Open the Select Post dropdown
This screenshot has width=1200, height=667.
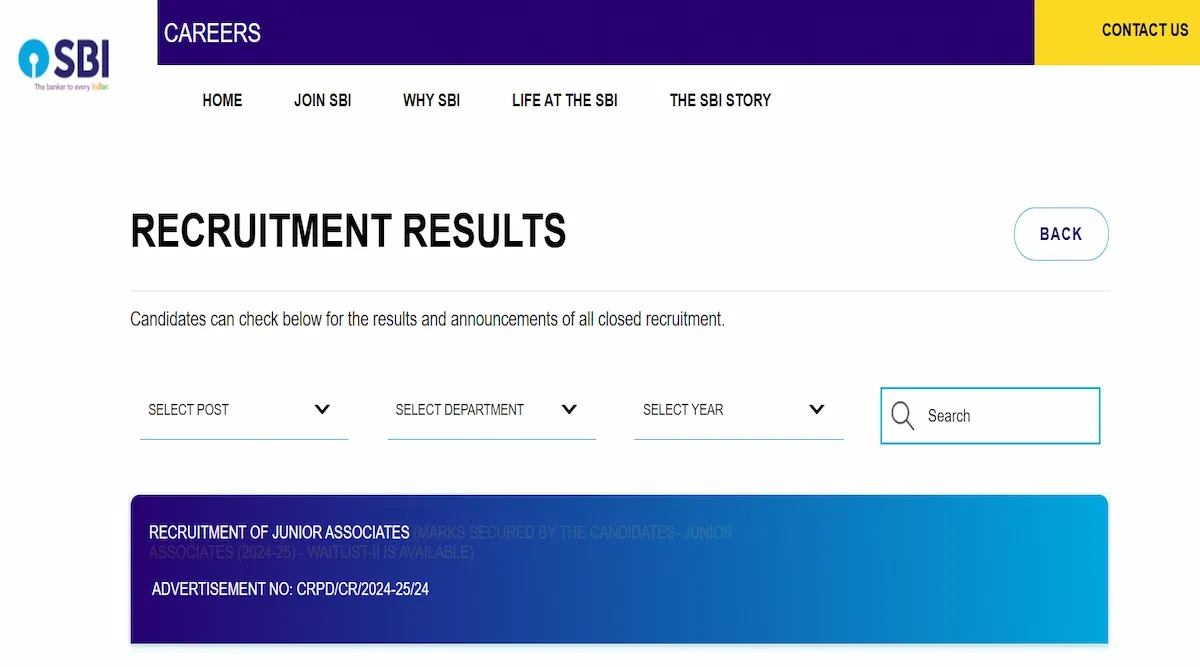243,410
